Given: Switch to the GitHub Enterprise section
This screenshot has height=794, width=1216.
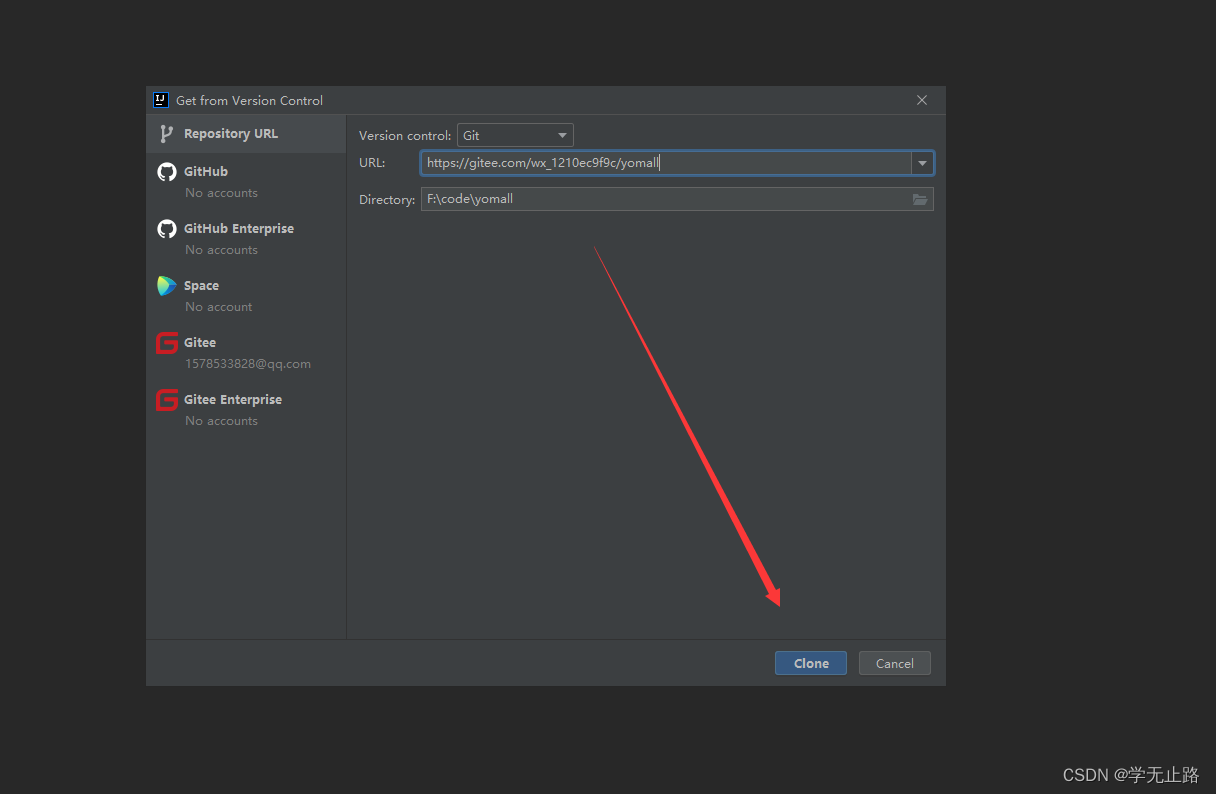Looking at the screenshot, I should (x=246, y=238).
